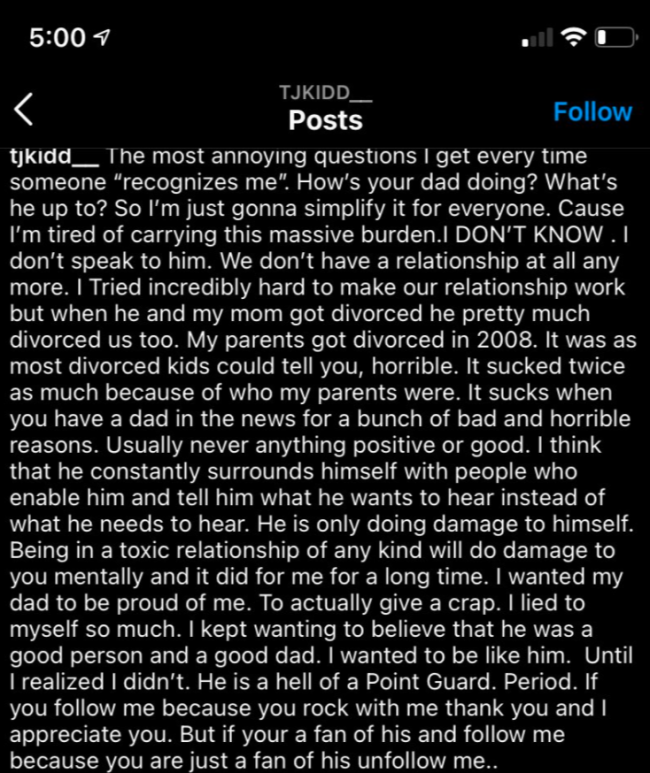Click the blue Follow button
650x773 pixels.
pyautogui.click(x=592, y=111)
